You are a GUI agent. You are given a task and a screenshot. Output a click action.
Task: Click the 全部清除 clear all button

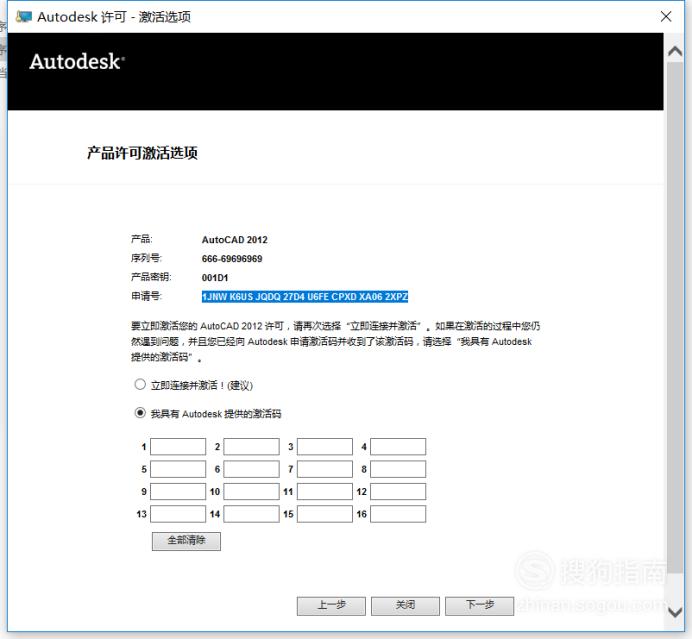tap(186, 541)
